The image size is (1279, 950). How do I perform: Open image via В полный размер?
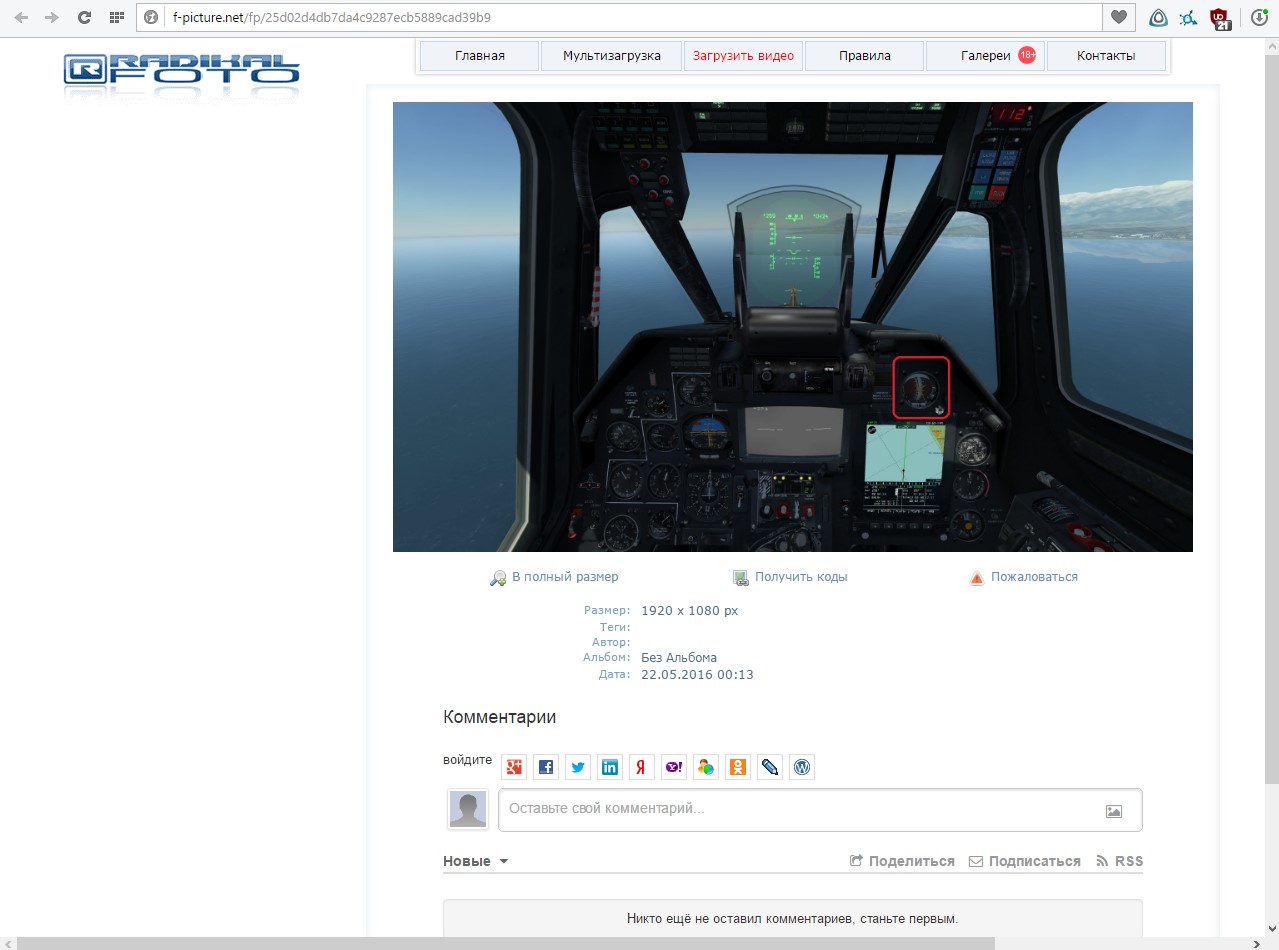(x=564, y=577)
